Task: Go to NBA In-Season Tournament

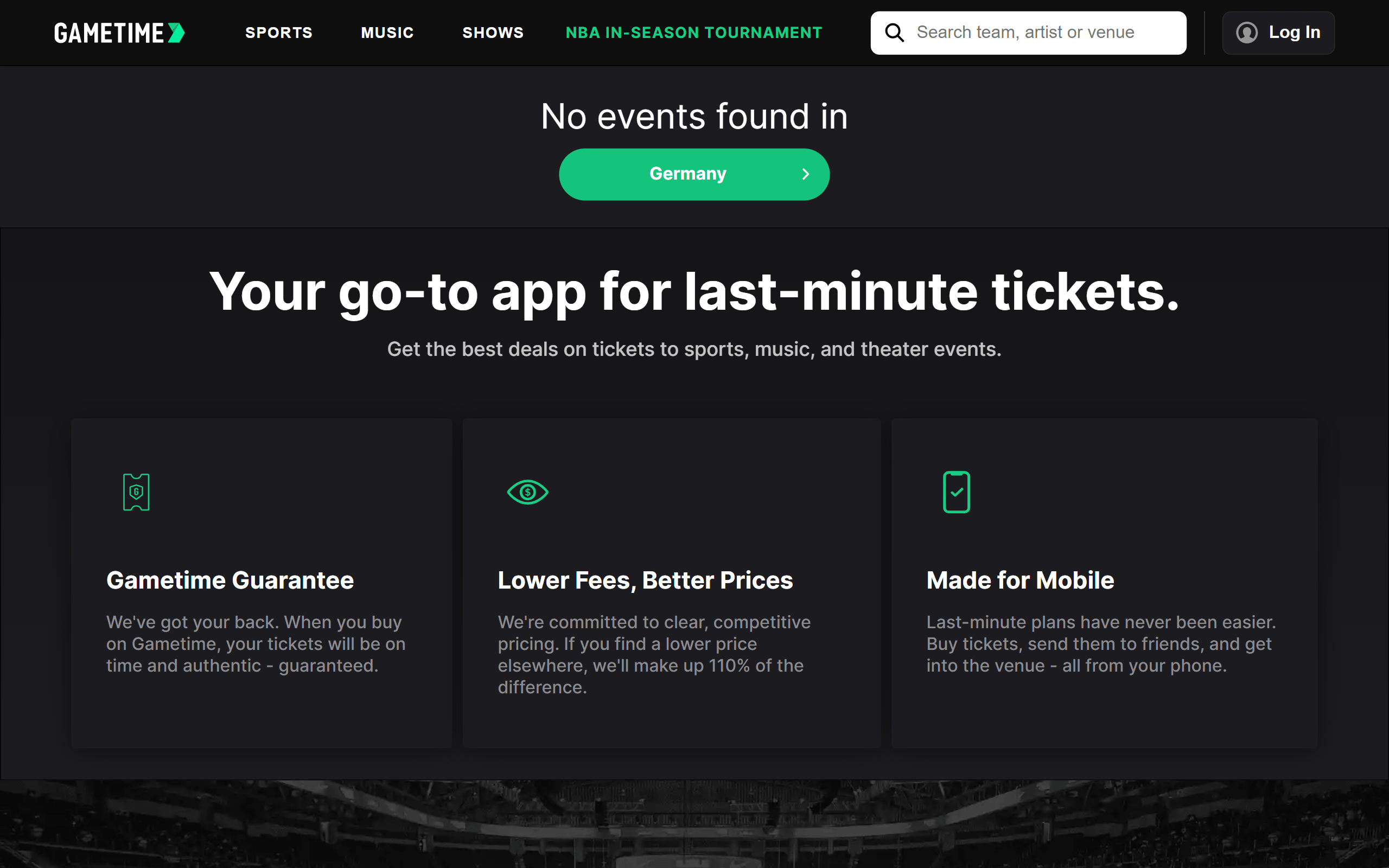Action: 694,33
